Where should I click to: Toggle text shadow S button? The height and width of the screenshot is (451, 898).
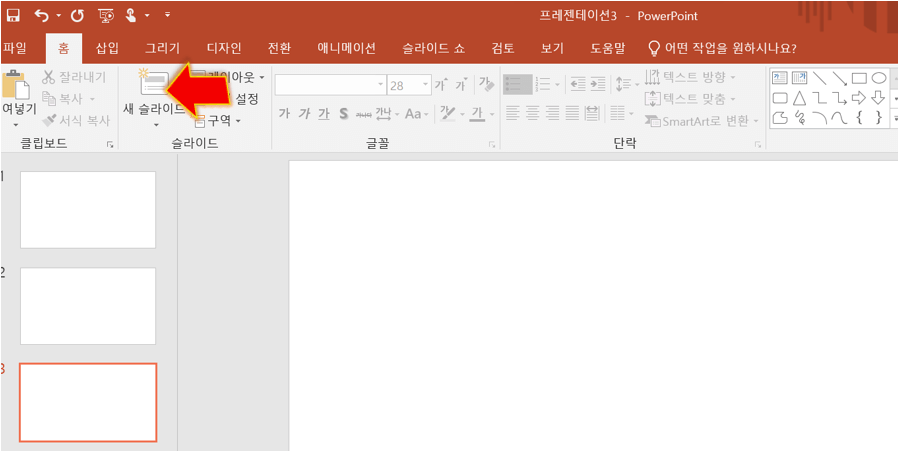(344, 113)
